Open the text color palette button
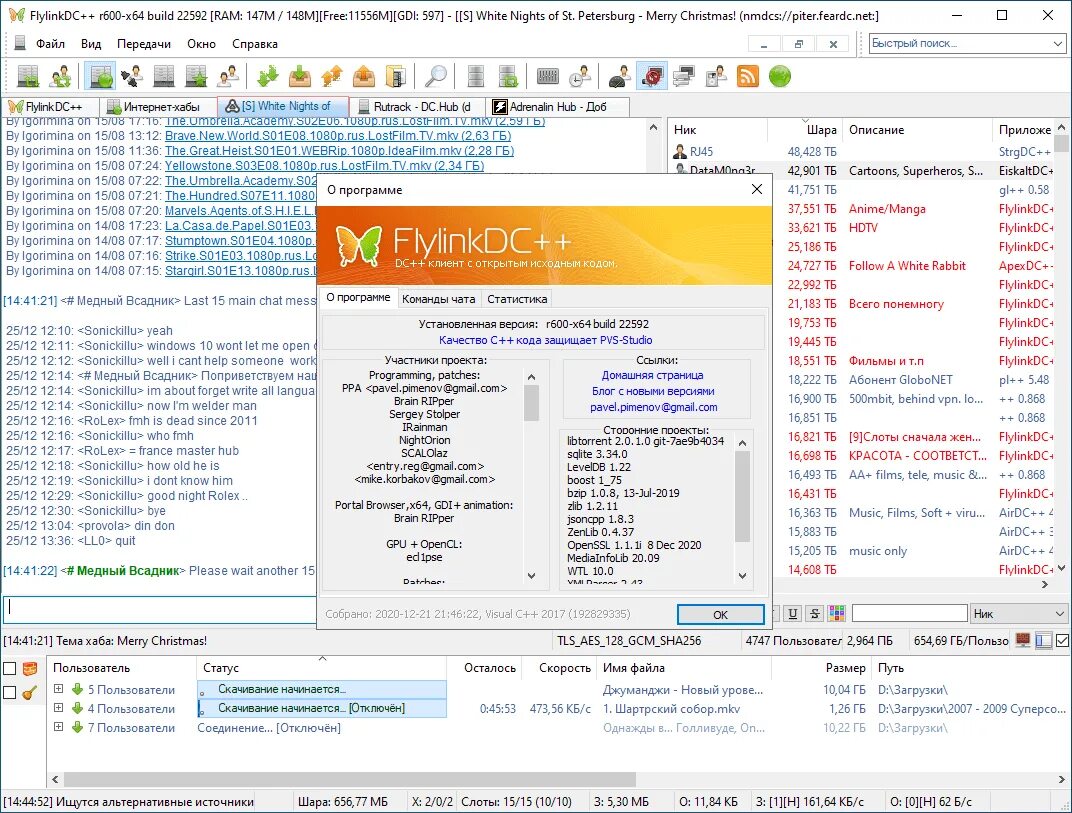Screen dimensions: 1072x813 click(x=837, y=613)
